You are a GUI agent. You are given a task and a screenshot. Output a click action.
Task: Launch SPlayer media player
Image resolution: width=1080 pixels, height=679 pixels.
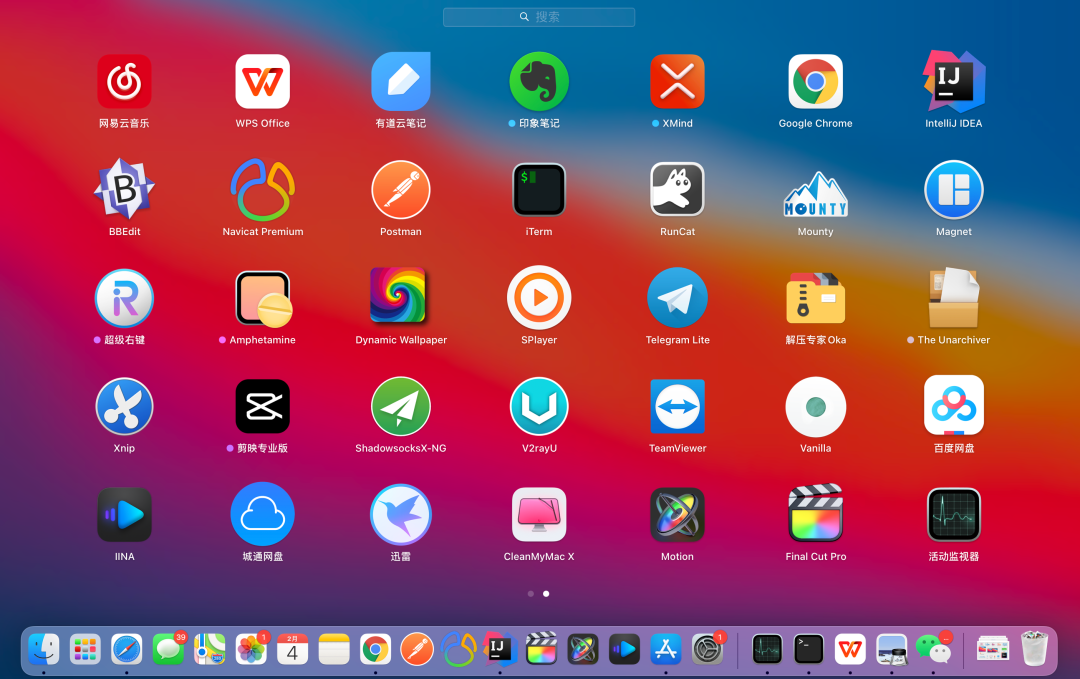pyautogui.click(x=539, y=297)
